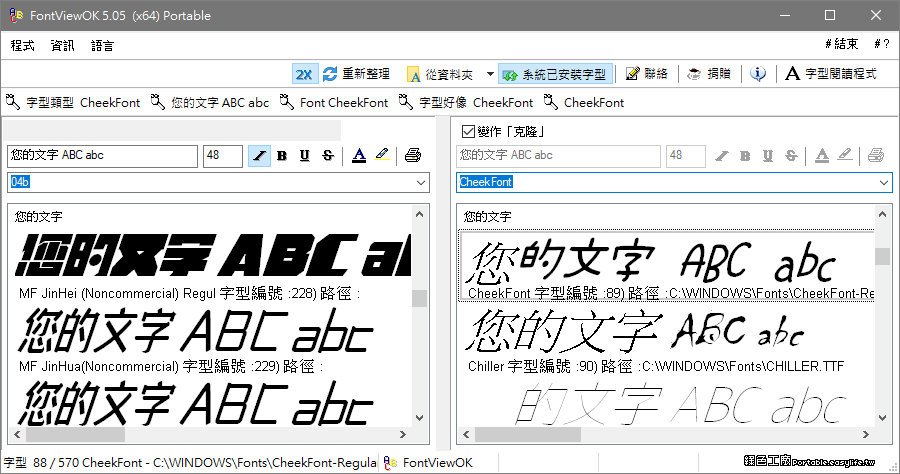Click right list scroll down arrow
The height and width of the screenshot is (474, 900).
point(882,418)
